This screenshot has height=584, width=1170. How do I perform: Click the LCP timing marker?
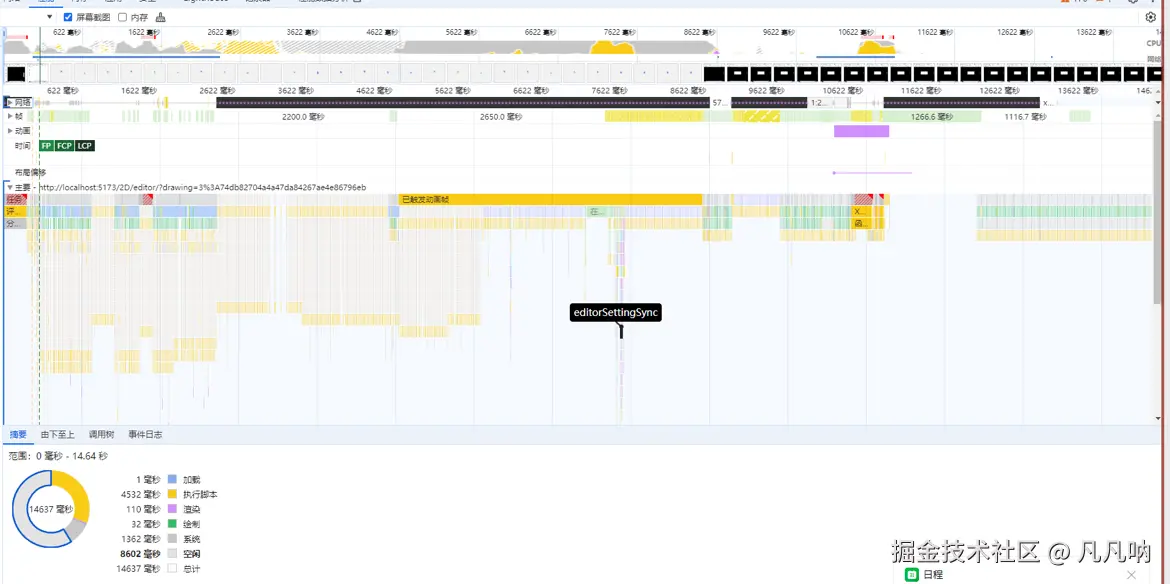(84, 146)
